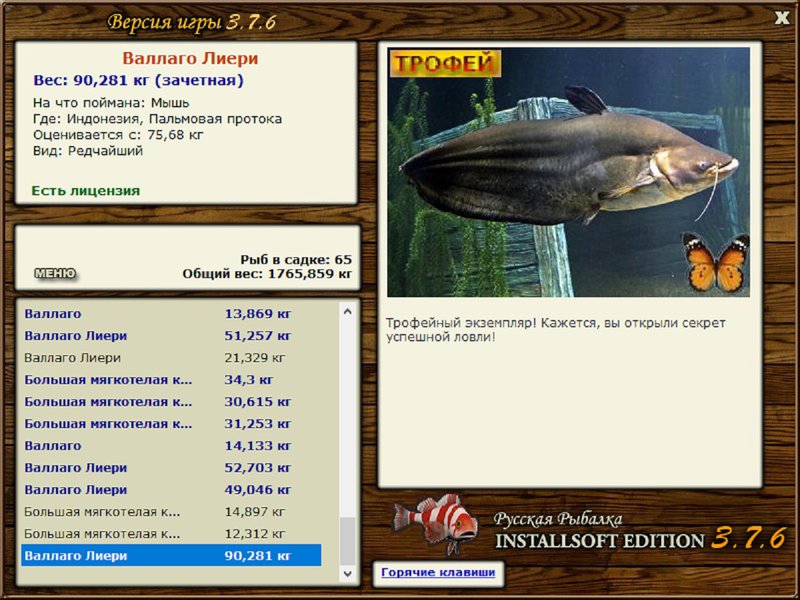Image resolution: width=800 pixels, height=600 pixels.
Task: Click the fish list scrollbar thumb
Action: click(347, 541)
